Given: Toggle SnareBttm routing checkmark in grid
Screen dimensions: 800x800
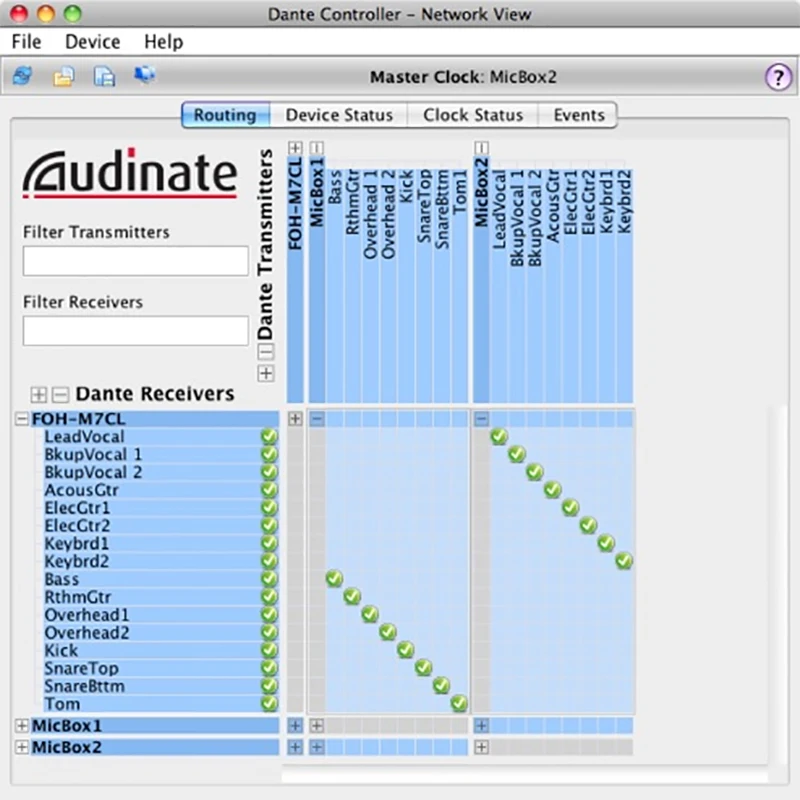Looking at the screenshot, I should [x=441, y=686].
